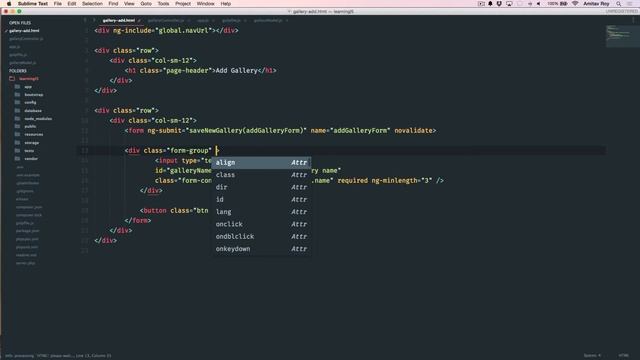
Task: Open package.json in the sidebar
Action: (x=27, y=231)
